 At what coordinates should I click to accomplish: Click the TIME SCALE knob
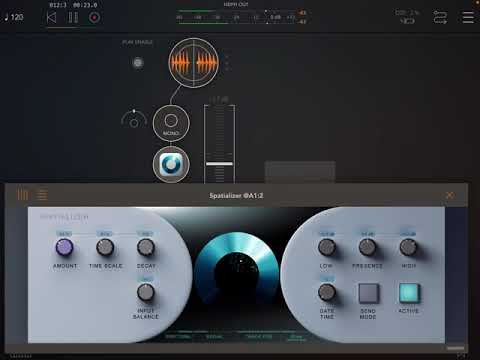105,247
